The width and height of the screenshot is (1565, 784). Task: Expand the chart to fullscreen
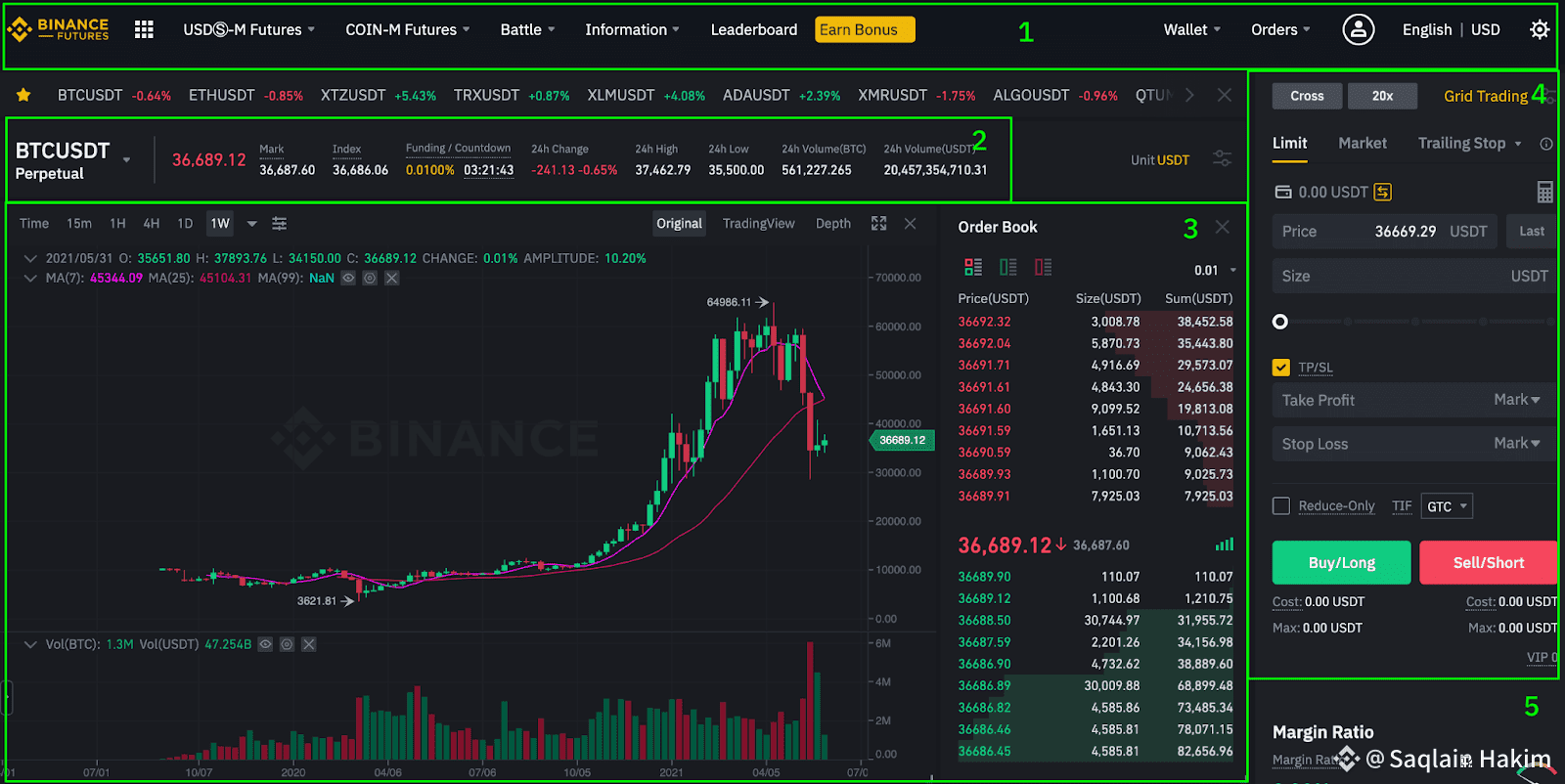(x=879, y=224)
